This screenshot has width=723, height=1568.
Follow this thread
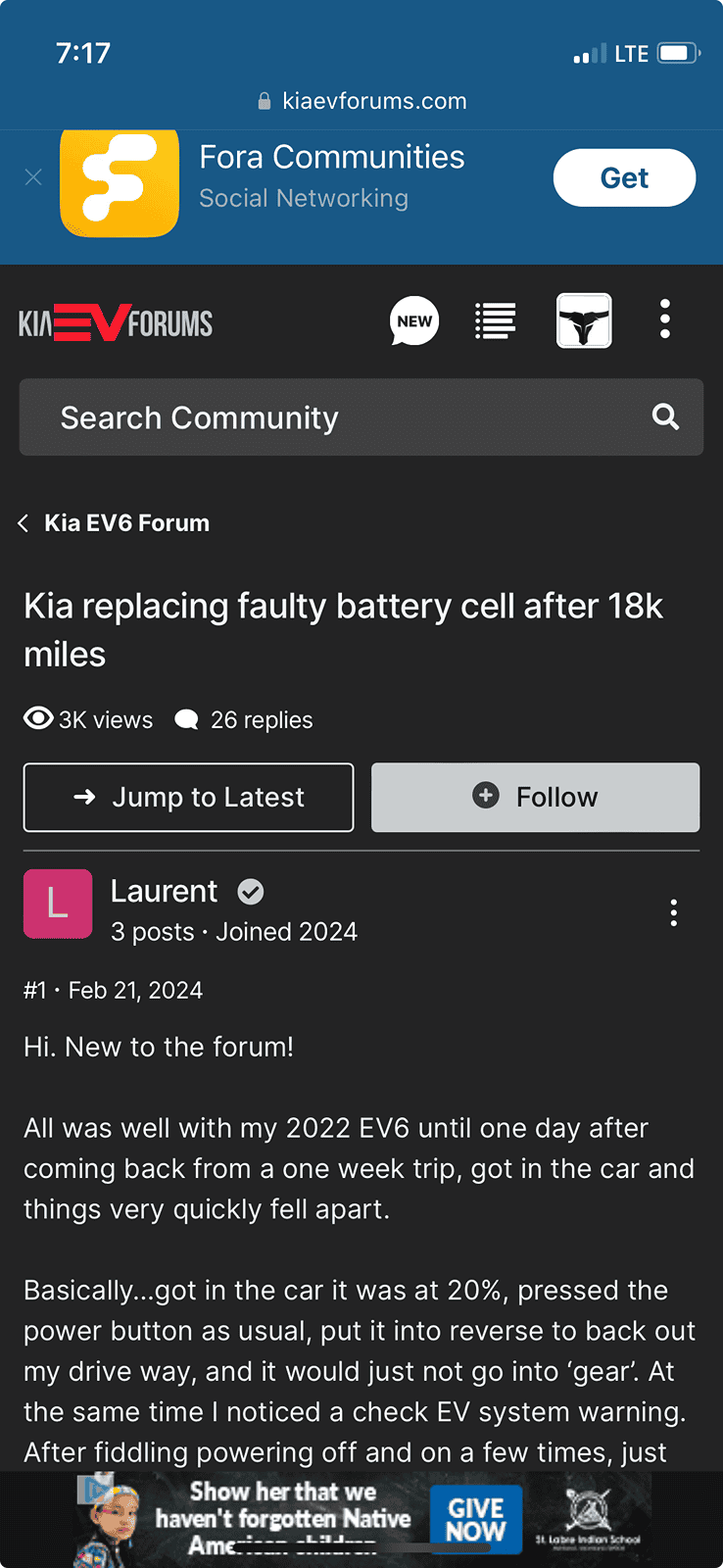535,798
